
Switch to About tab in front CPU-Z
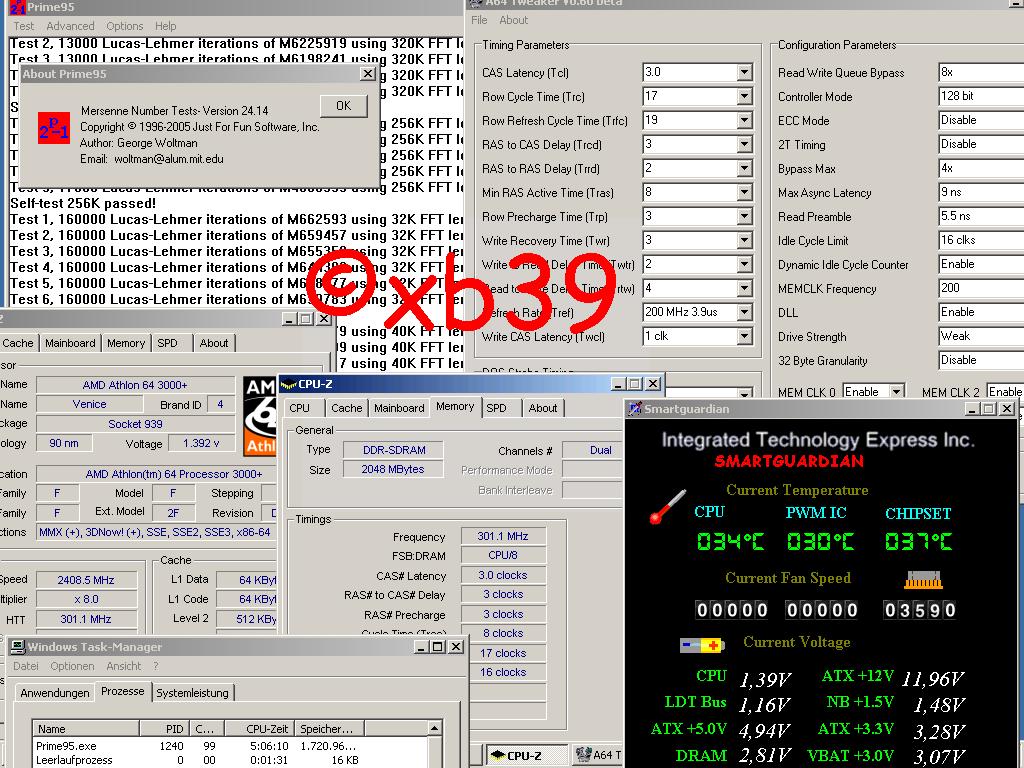click(543, 408)
